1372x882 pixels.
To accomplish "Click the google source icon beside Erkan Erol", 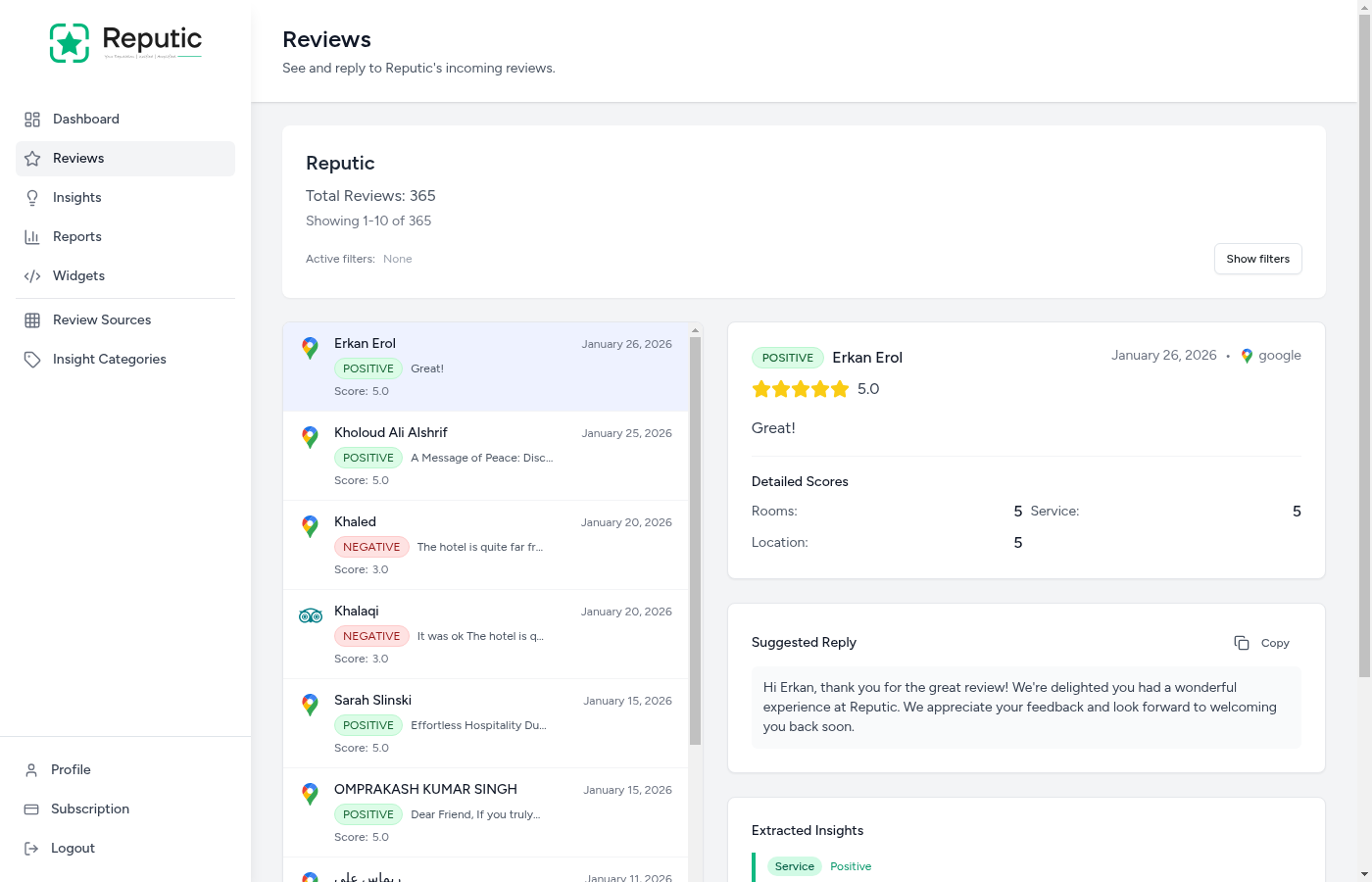I will (1246, 356).
